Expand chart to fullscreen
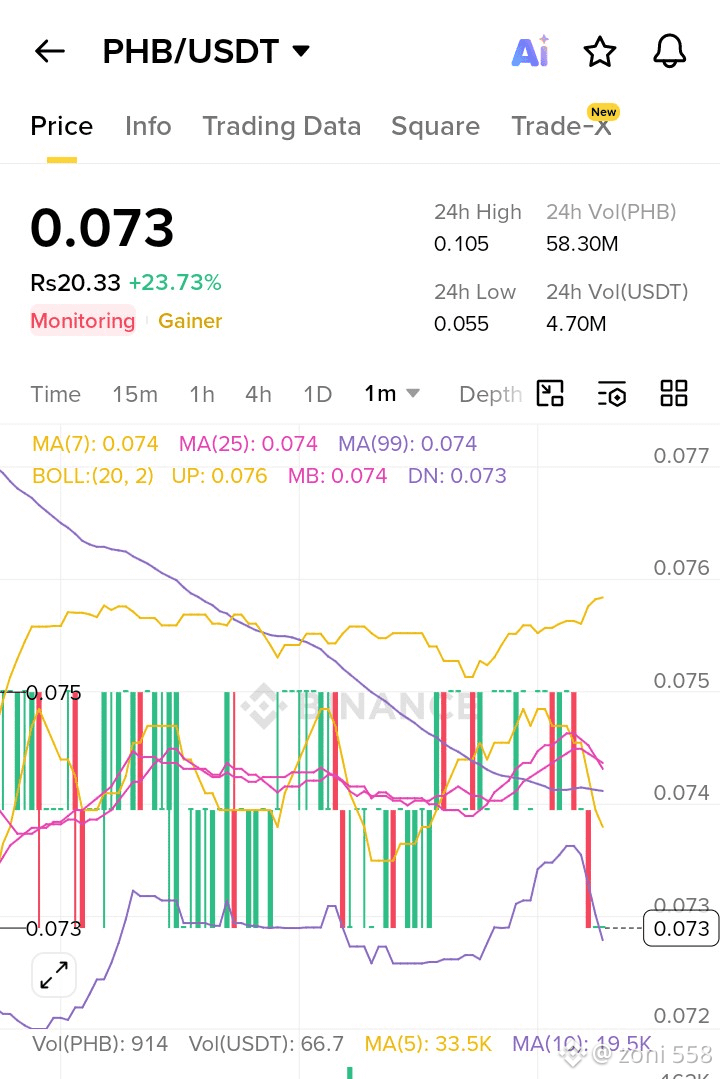Image resolution: width=720 pixels, height=1079 pixels. (x=54, y=975)
